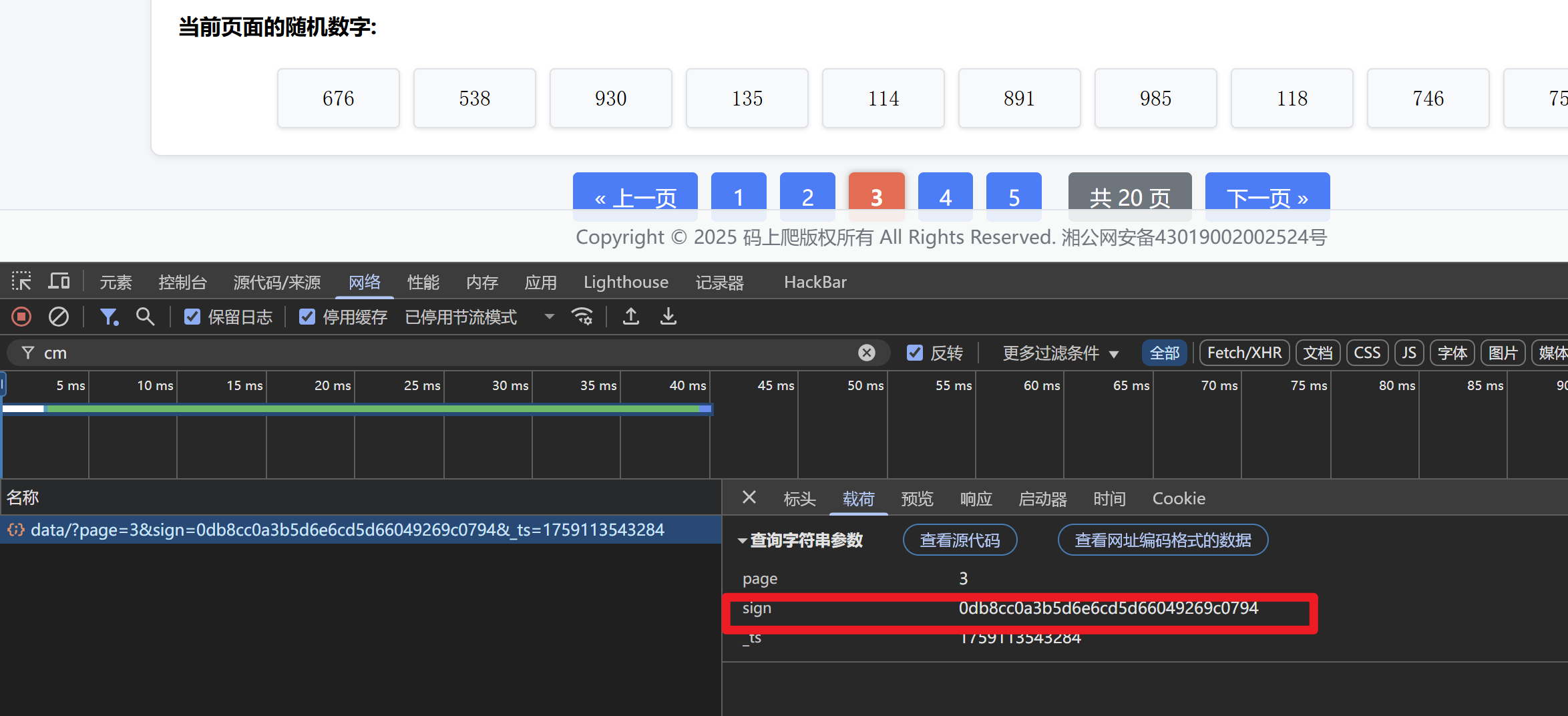Select the 网络 panel tab
This screenshot has width=1568, height=716.
pyautogui.click(x=365, y=282)
